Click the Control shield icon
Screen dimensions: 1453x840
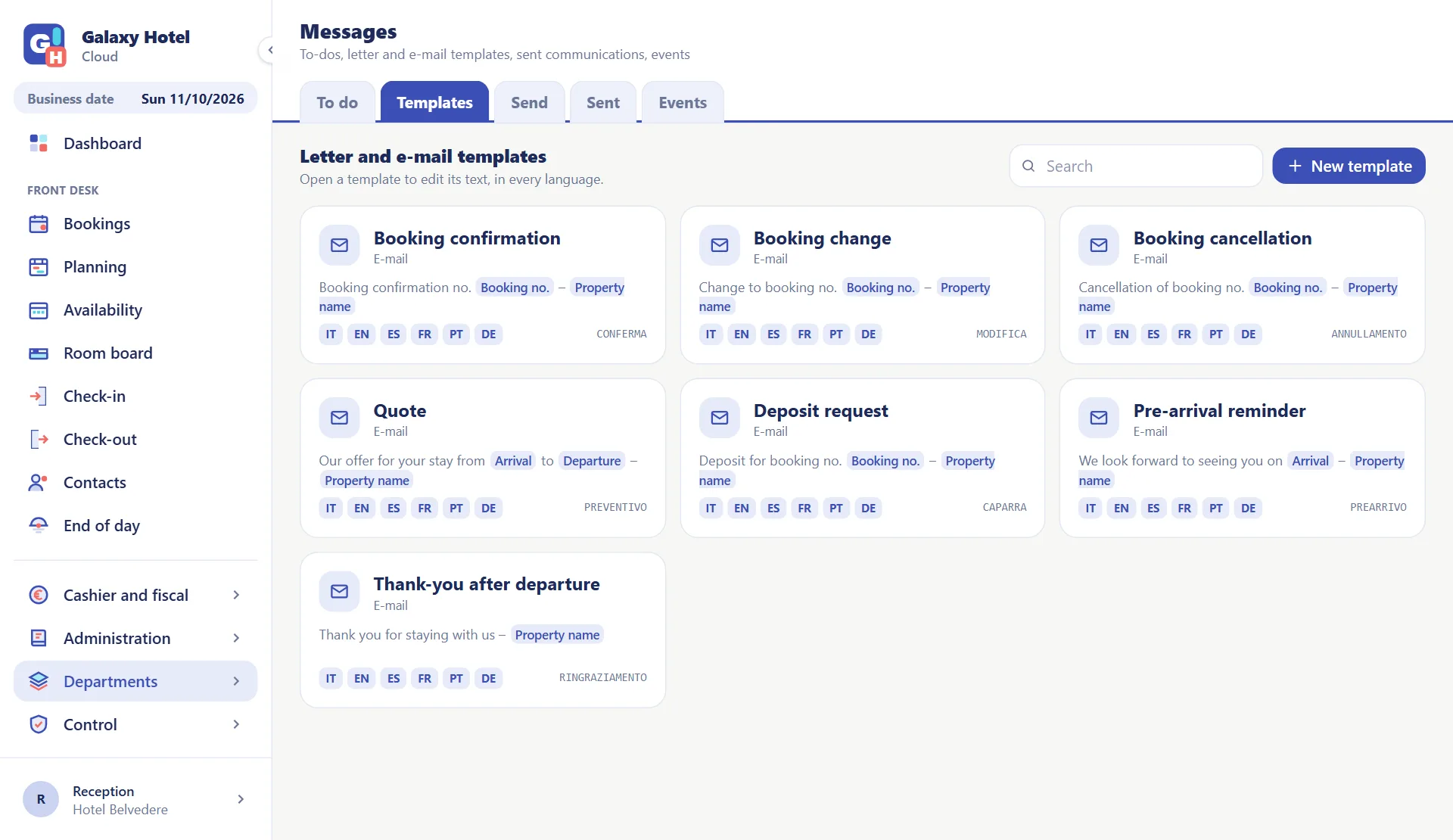(39, 724)
